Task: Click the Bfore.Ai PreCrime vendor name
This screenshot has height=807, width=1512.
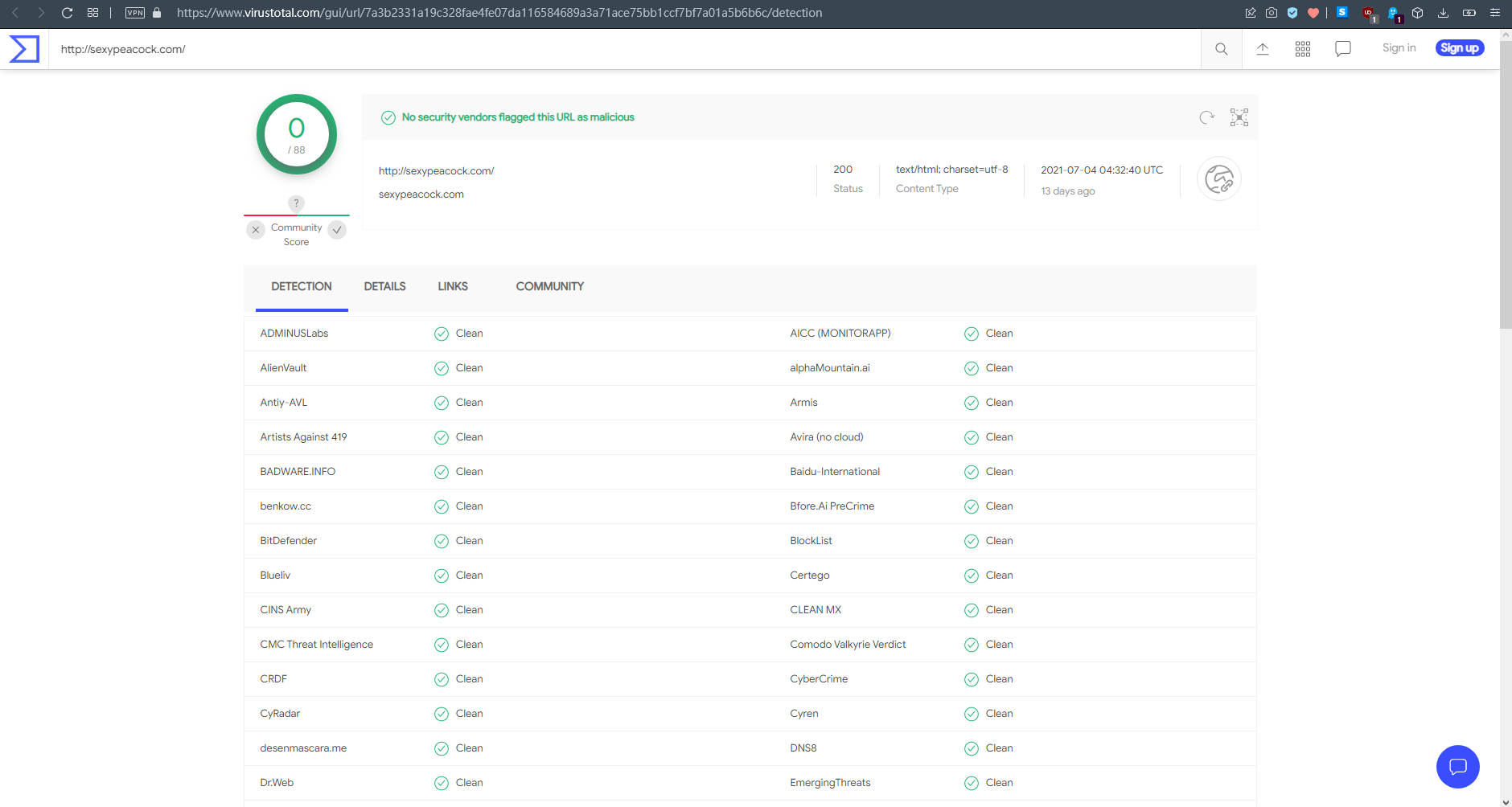Action: [x=832, y=506]
